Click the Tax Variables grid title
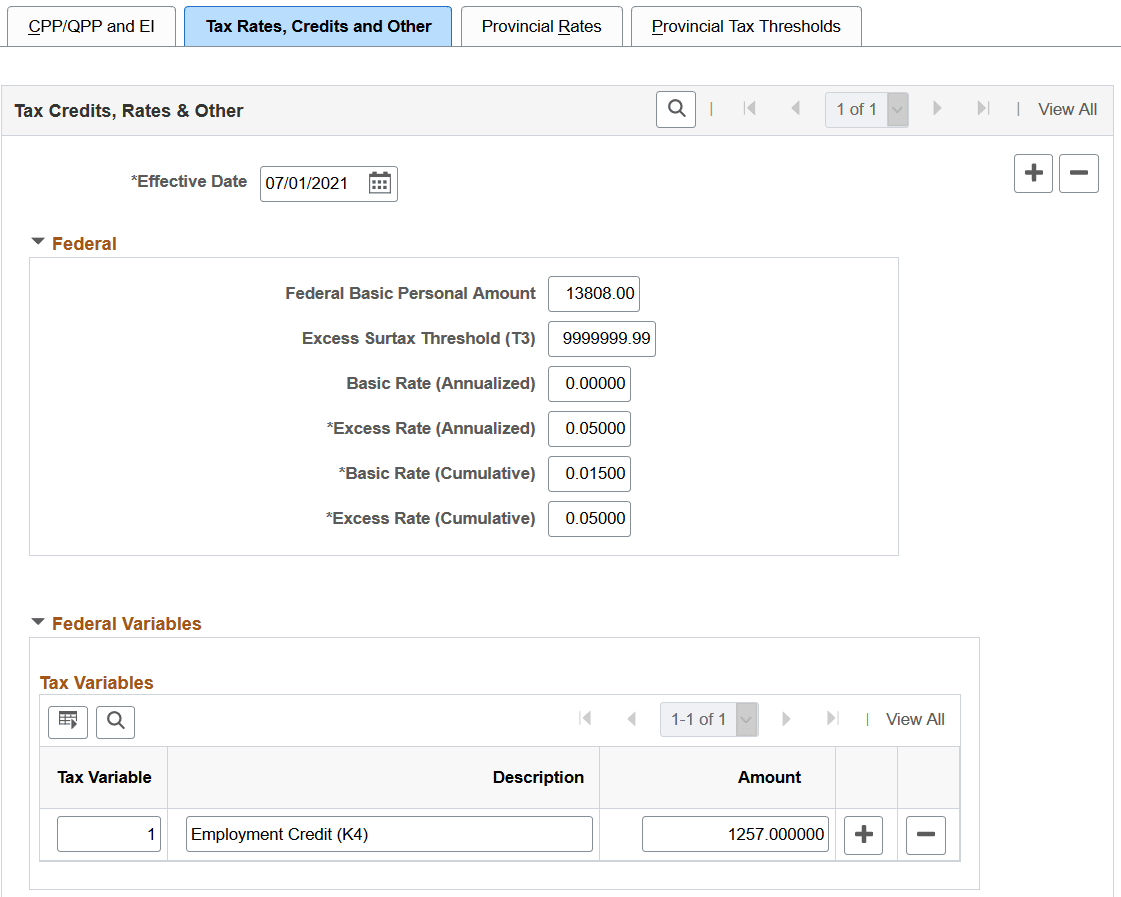This screenshot has width=1121, height=897. 97,683
